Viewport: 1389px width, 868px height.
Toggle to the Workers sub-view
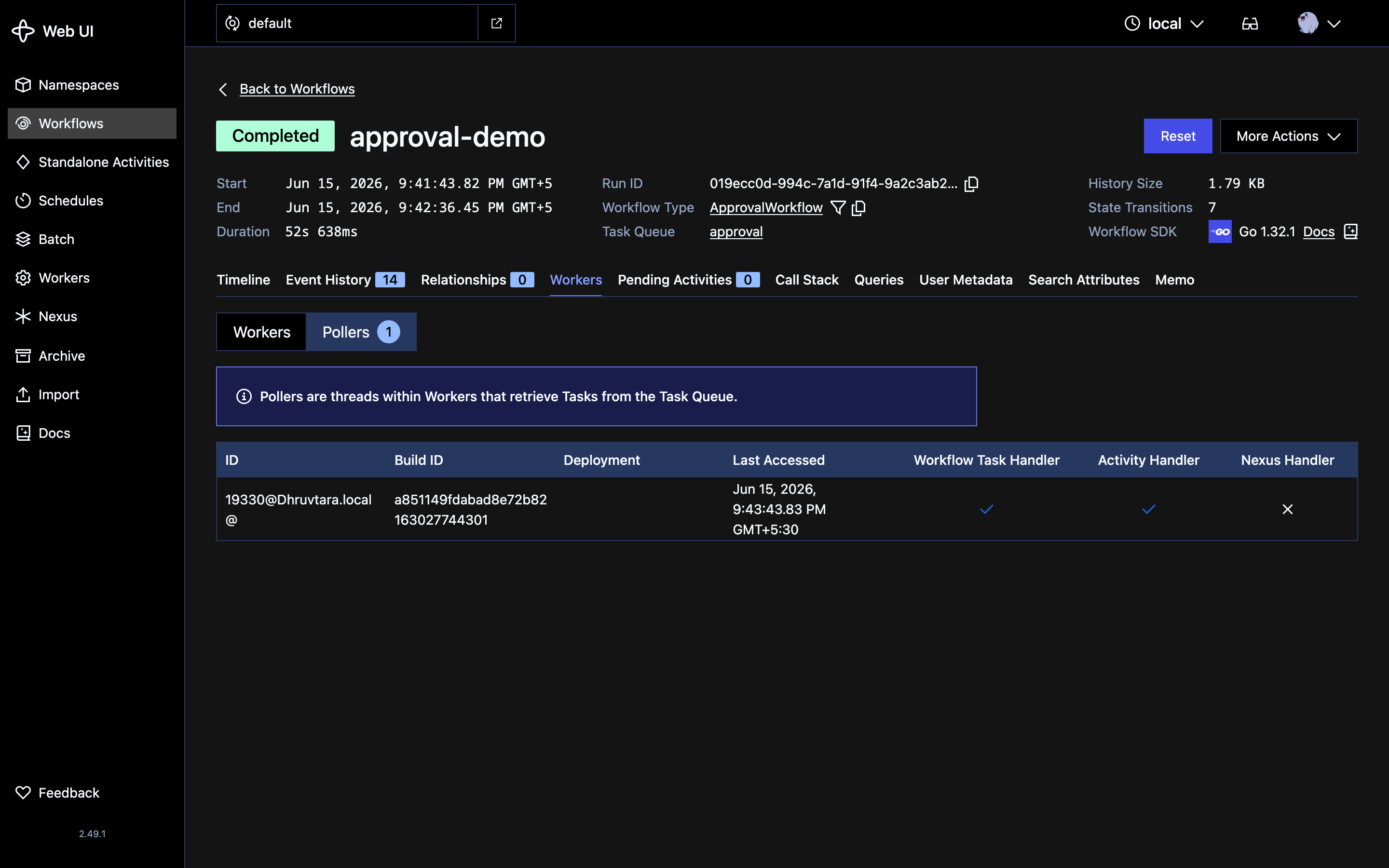[261, 332]
